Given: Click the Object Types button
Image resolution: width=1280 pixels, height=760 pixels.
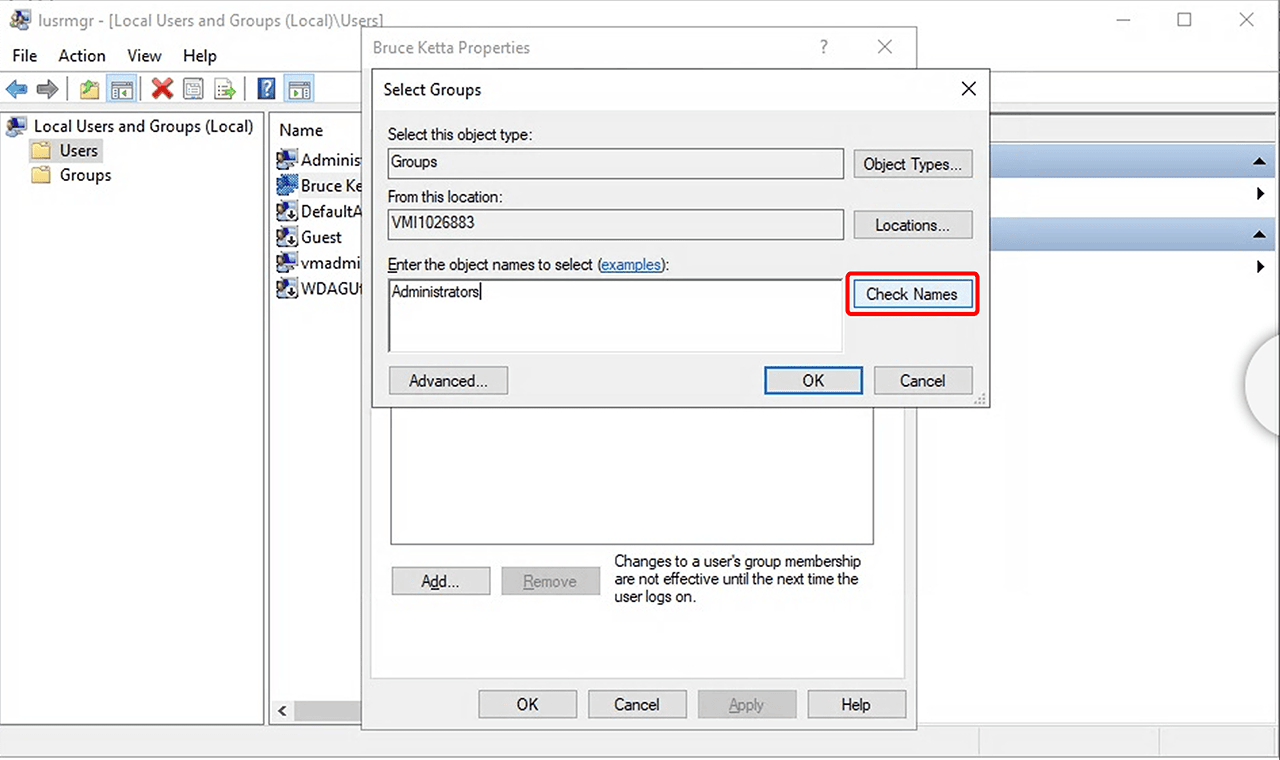Looking at the screenshot, I should click(912, 164).
